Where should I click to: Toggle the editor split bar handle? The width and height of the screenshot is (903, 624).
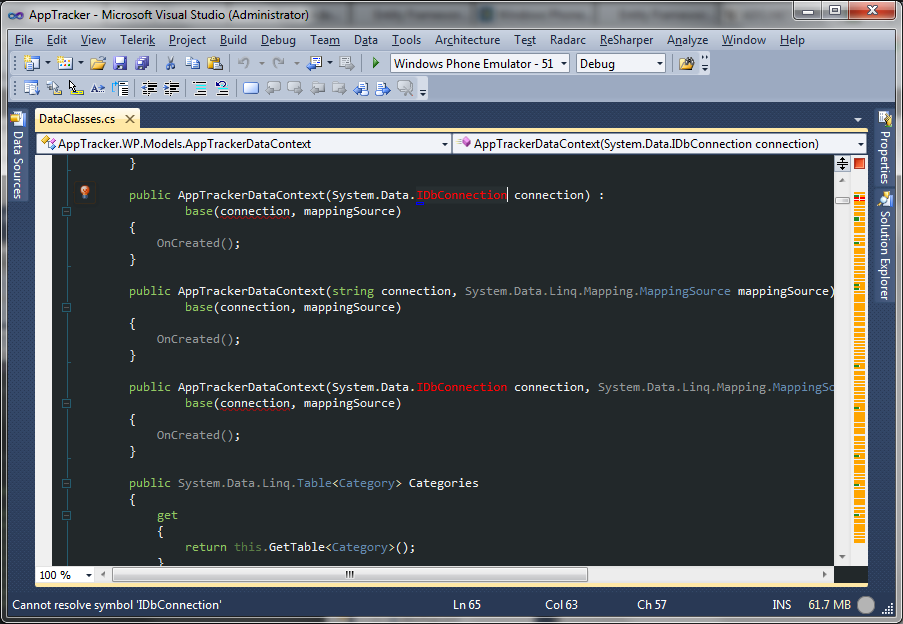pos(842,163)
